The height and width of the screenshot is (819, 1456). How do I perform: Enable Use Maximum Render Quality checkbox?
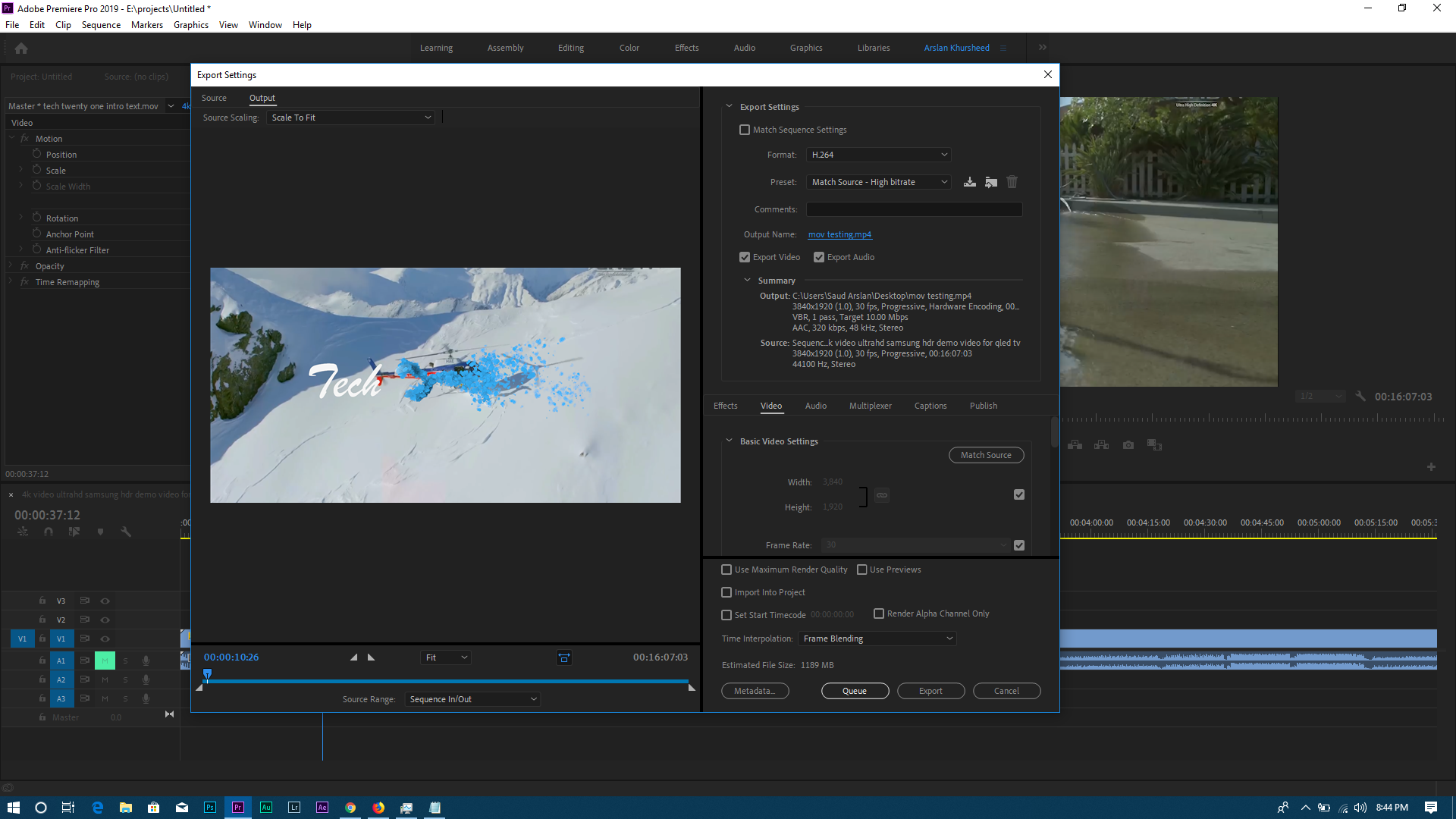click(727, 569)
